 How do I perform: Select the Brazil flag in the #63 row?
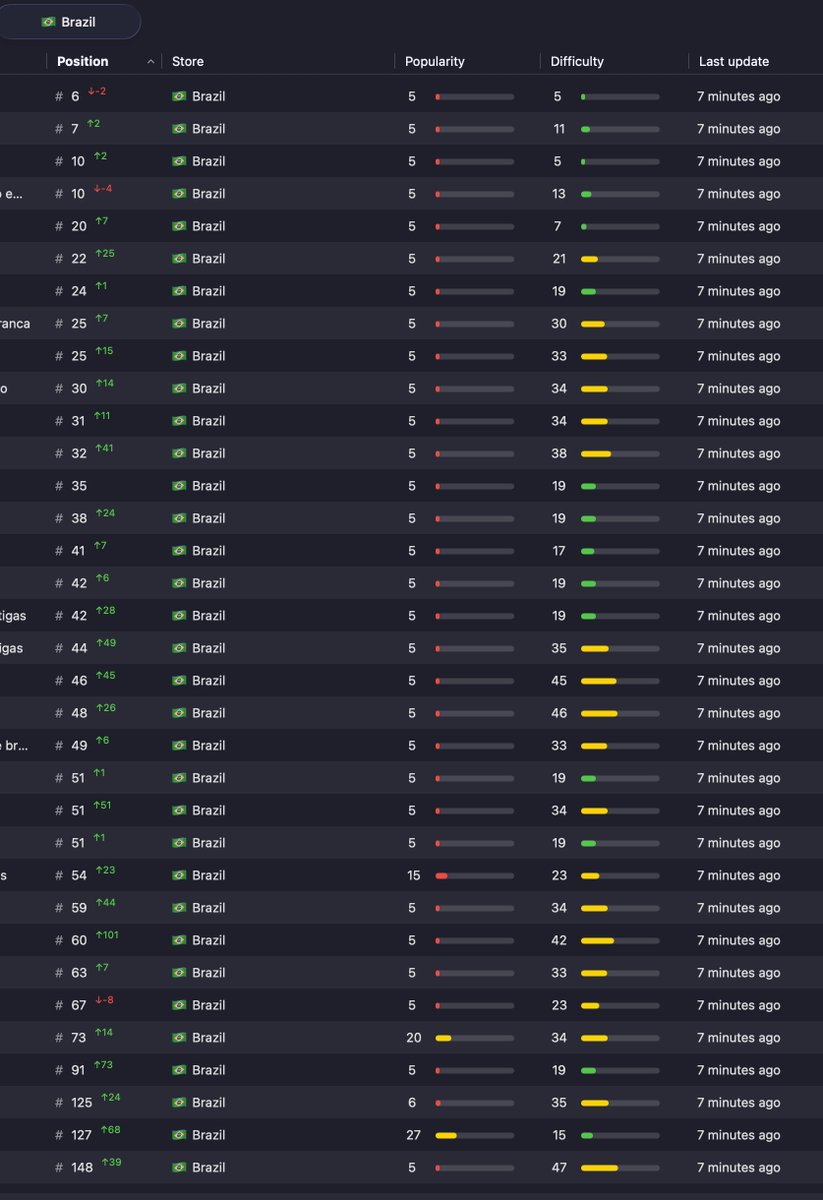coord(179,973)
